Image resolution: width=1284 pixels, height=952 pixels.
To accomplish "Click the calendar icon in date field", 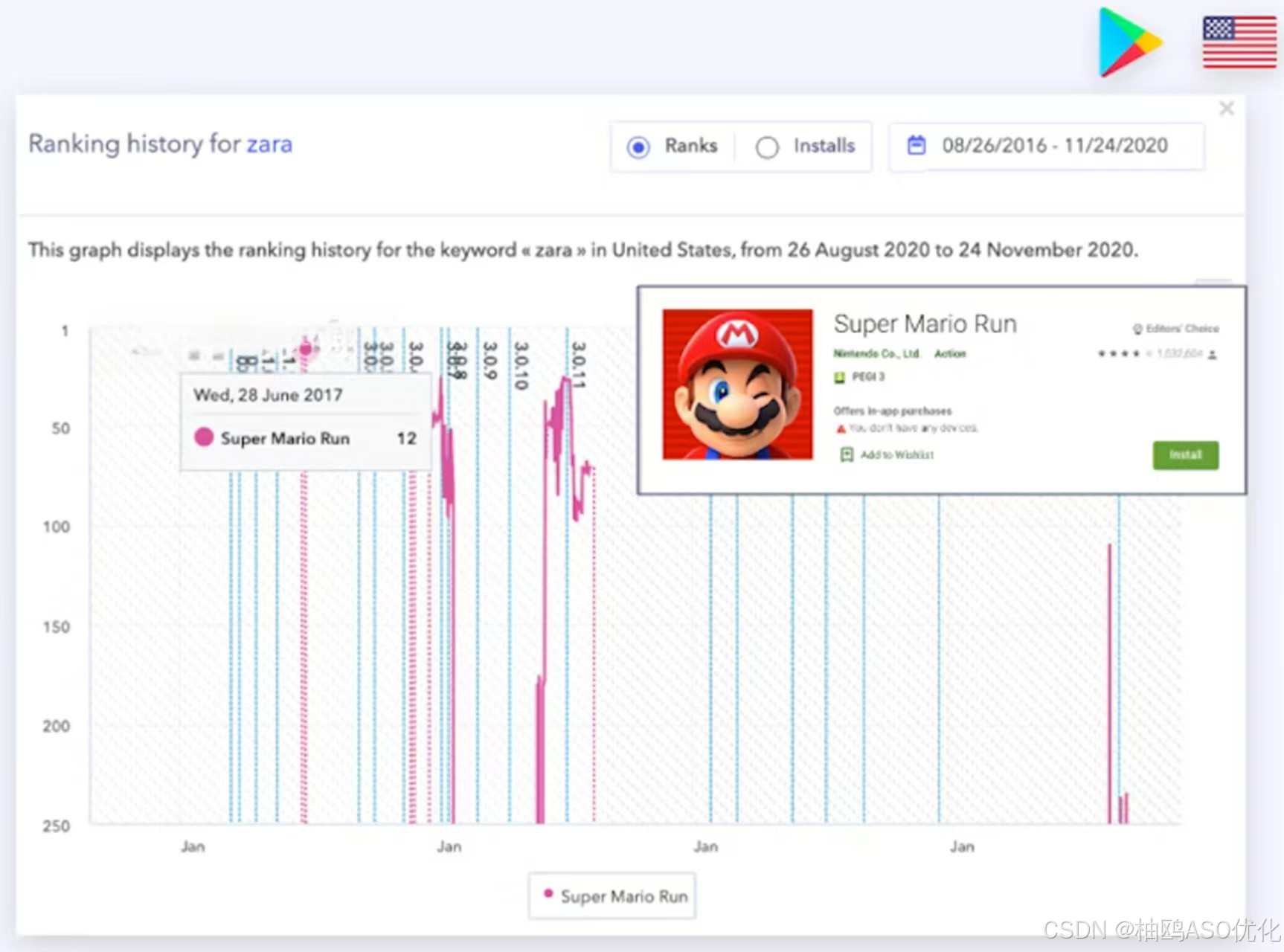I will click(x=917, y=145).
